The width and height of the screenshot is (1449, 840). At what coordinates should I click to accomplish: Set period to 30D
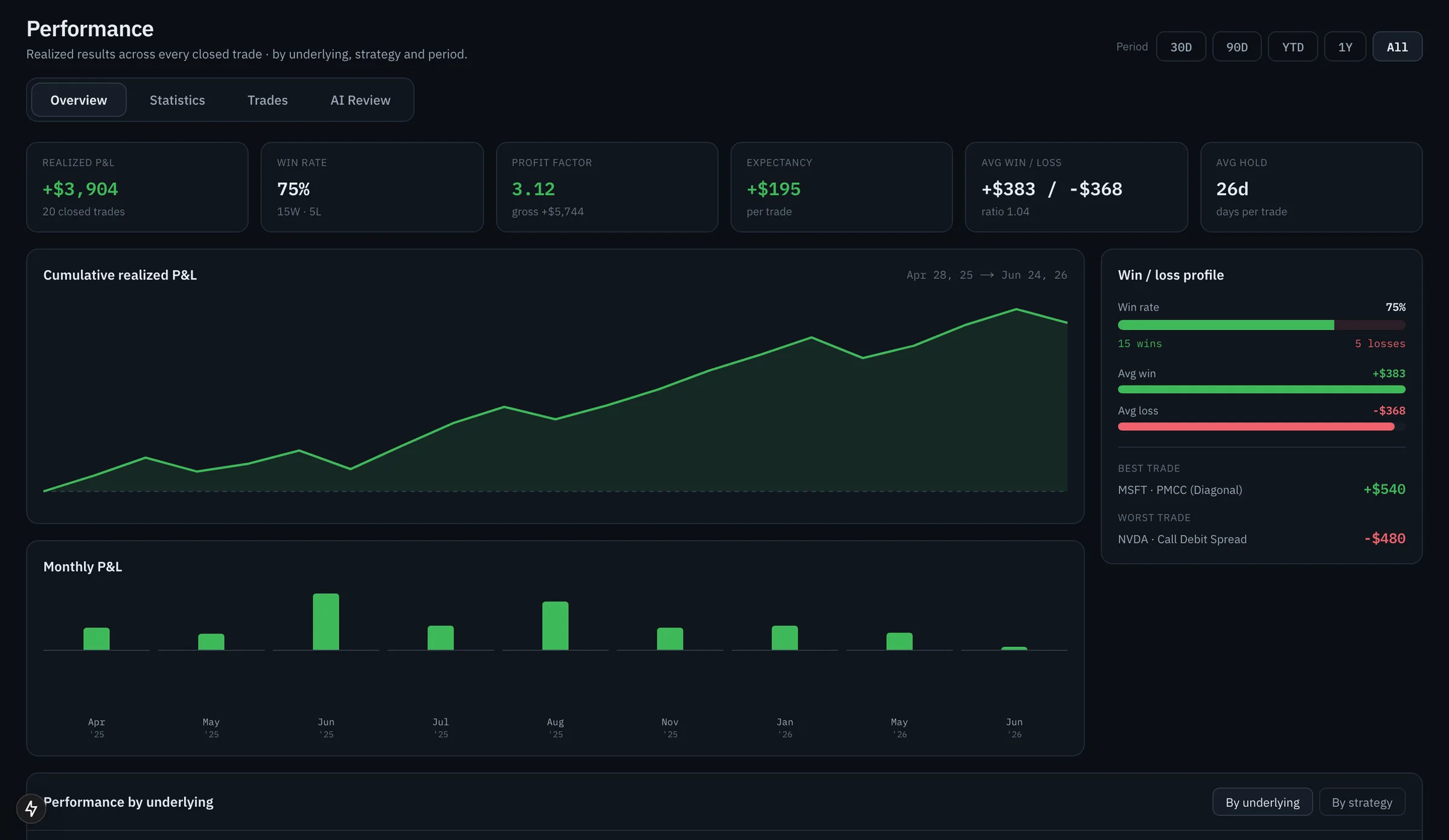coord(1181,47)
